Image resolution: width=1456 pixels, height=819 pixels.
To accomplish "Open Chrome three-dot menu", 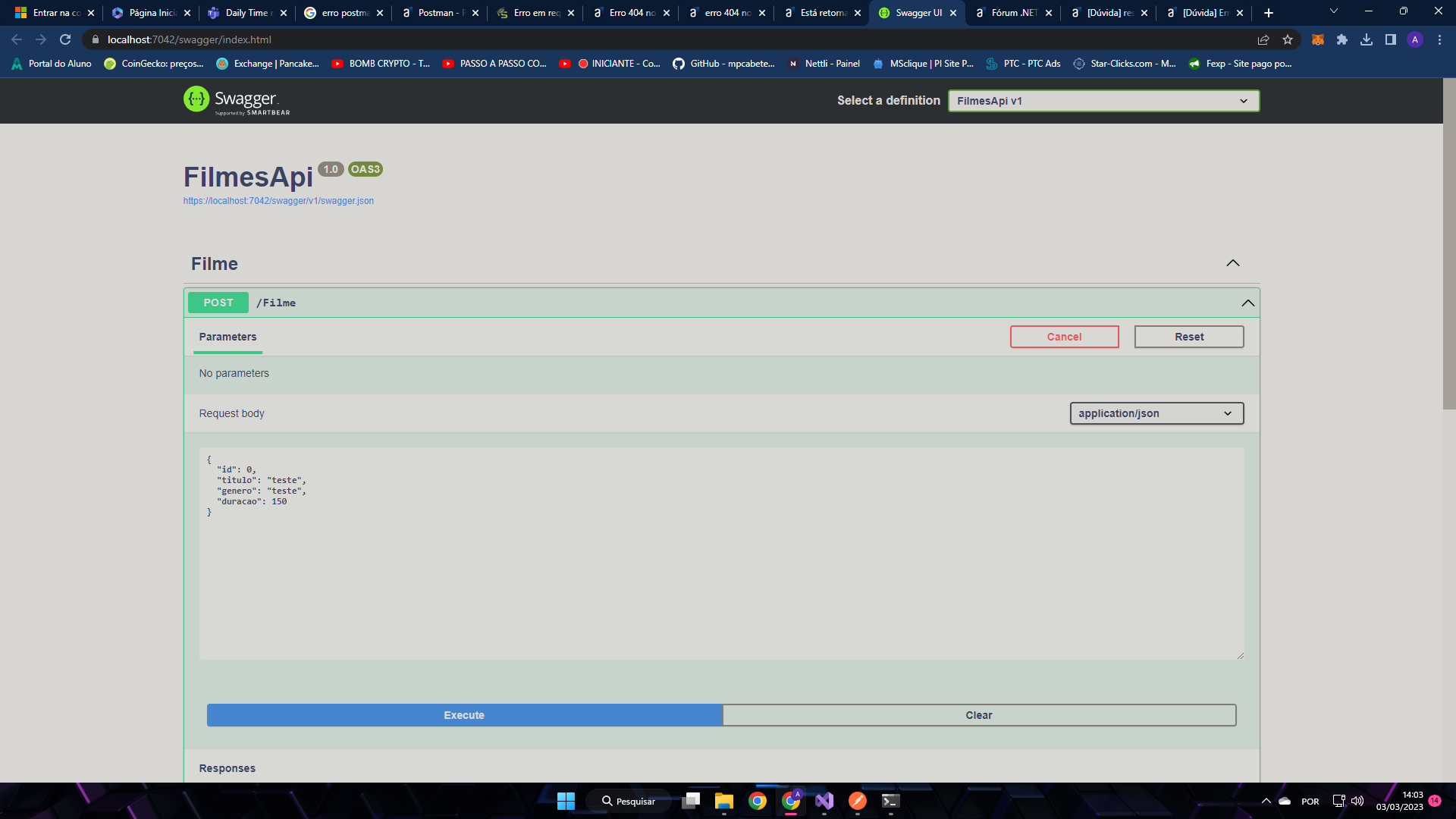I will point(1439,39).
